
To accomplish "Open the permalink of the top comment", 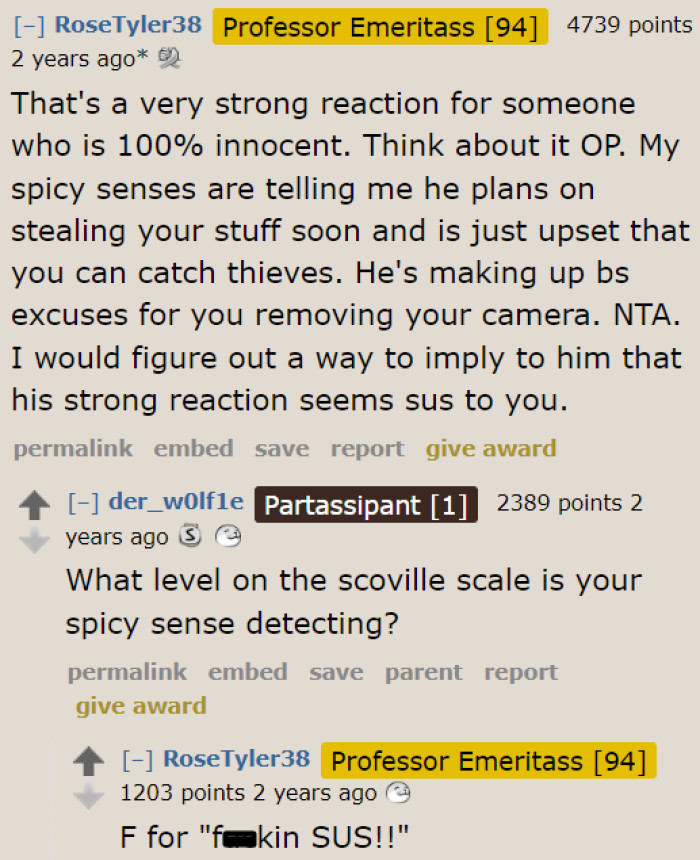I will pos(72,448).
